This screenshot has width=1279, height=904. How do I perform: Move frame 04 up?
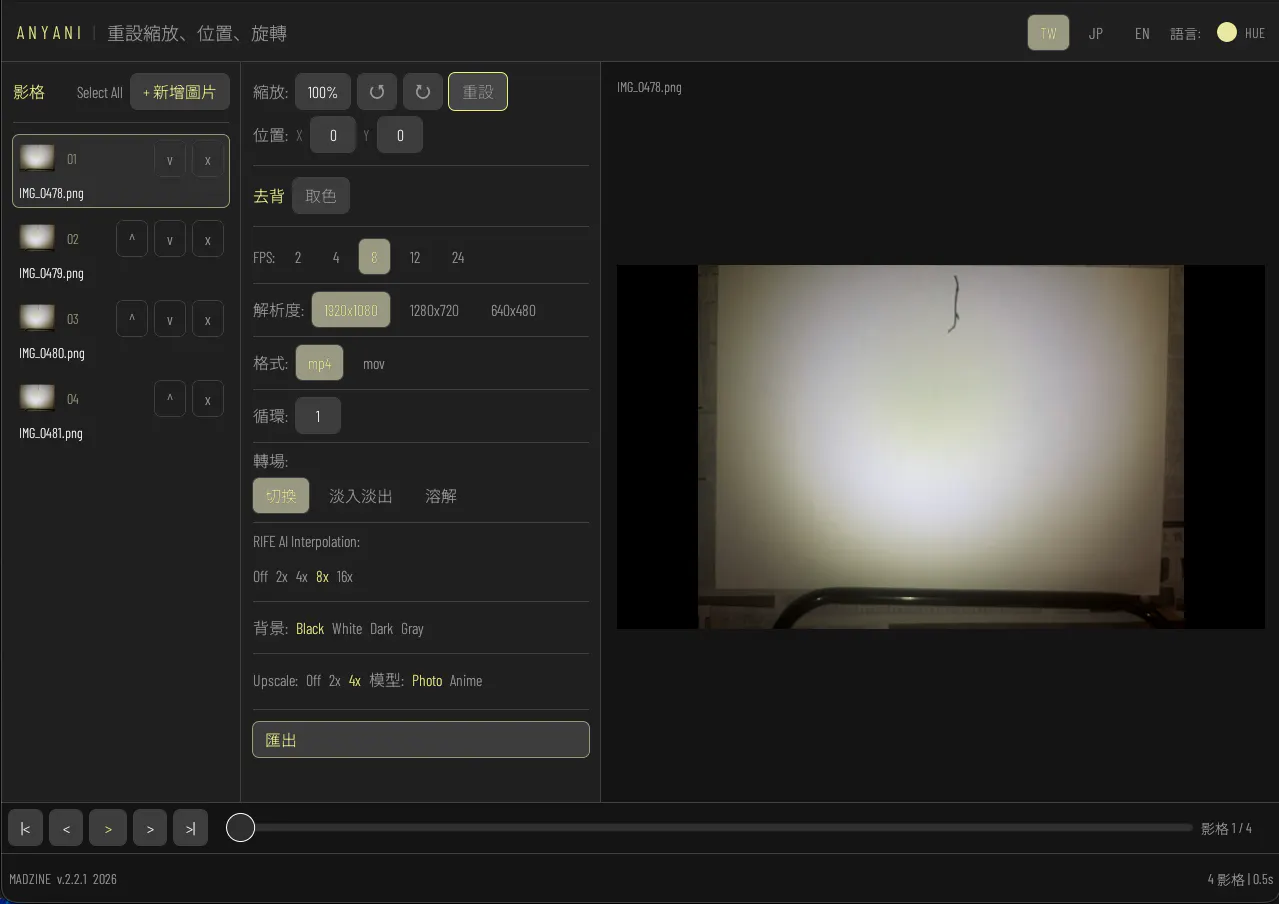170,399
